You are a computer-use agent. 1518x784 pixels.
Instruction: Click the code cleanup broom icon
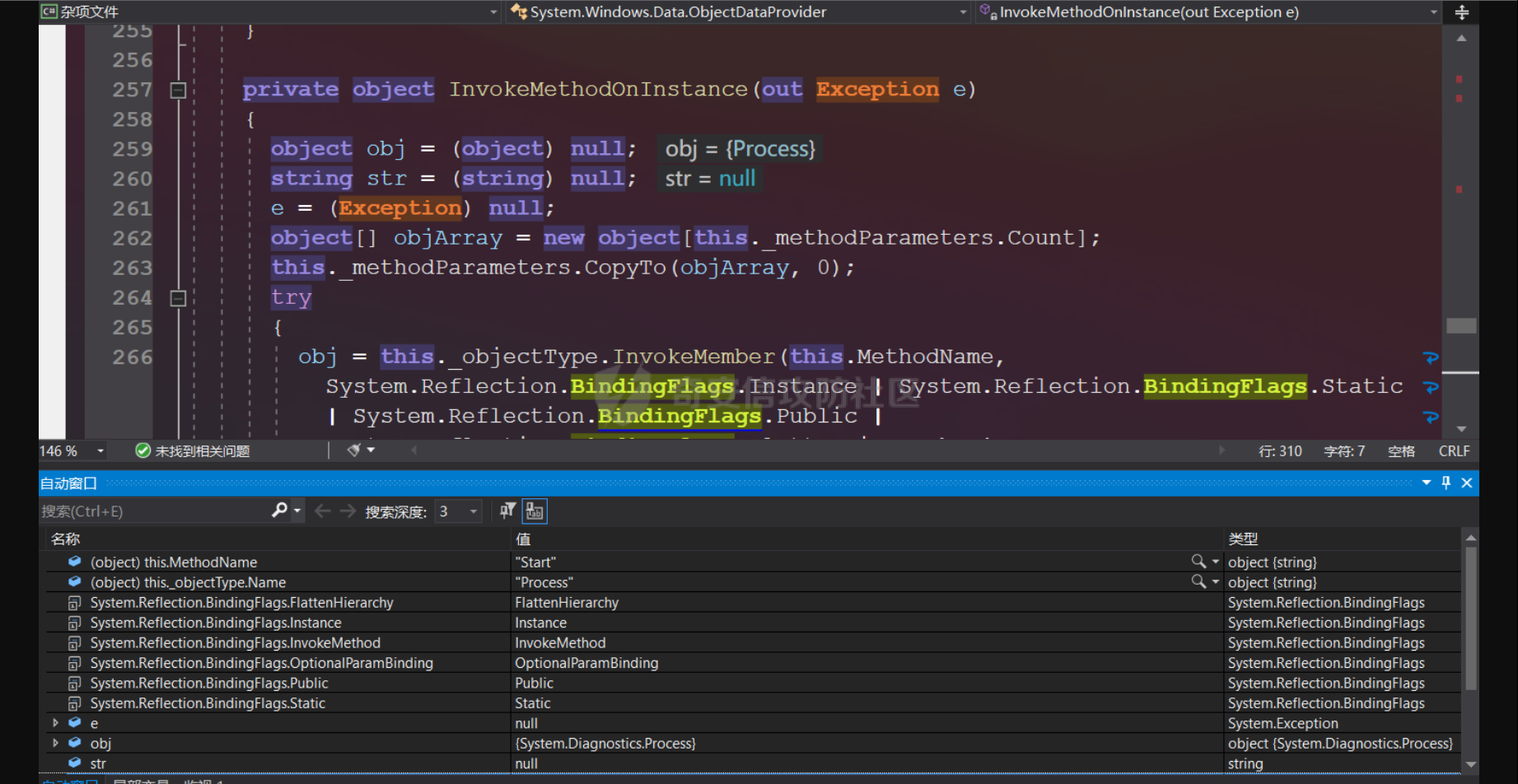[354, 450]
